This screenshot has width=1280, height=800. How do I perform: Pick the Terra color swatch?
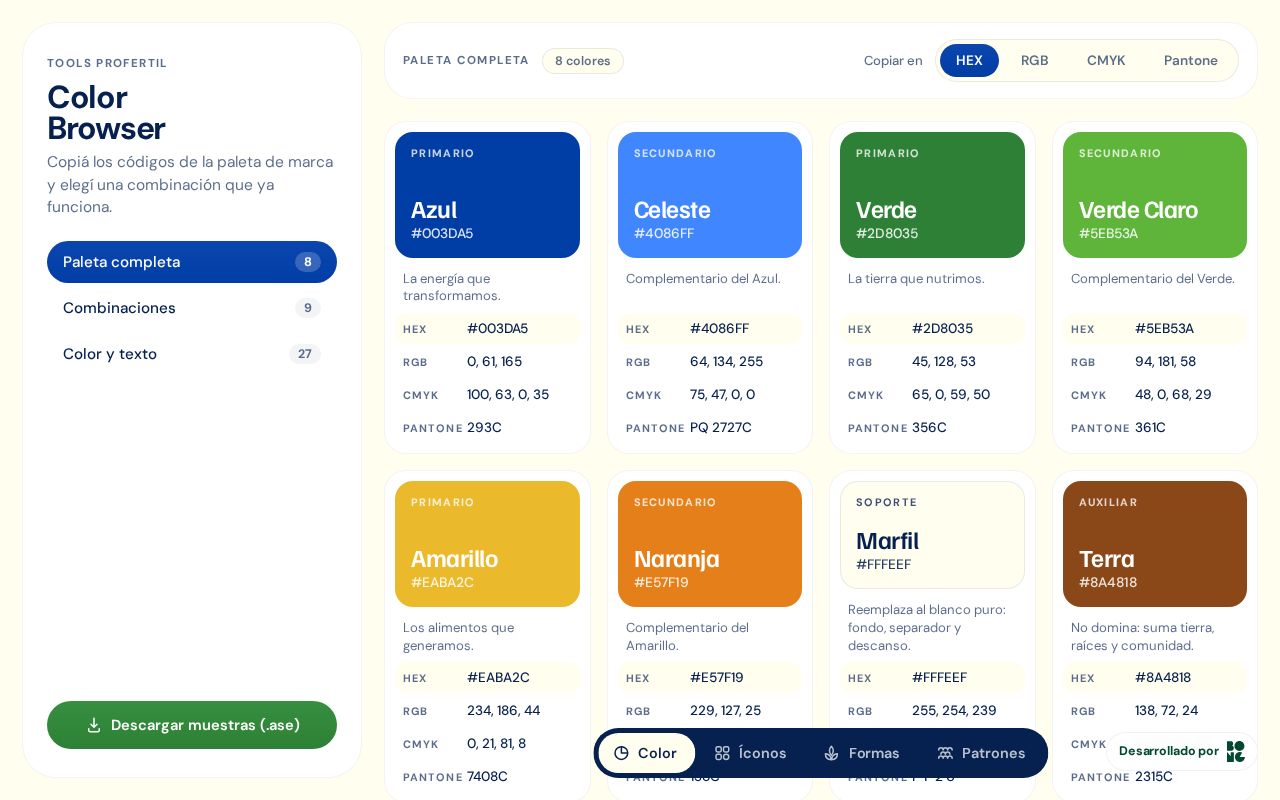1155,544
